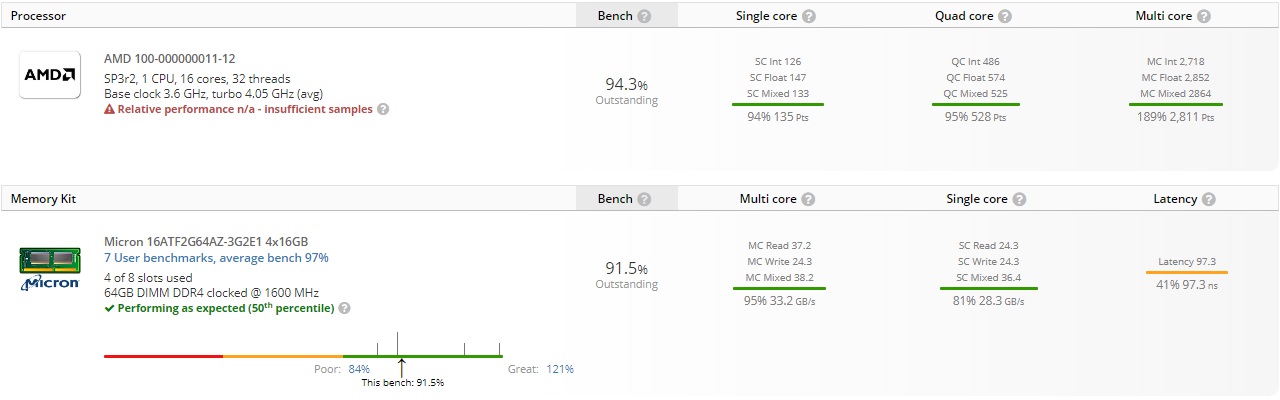Open Micron 16ATF2G64AZ-3G2E1 4x16GB link
The image size is (1280, 400).
tap(206, 242)
